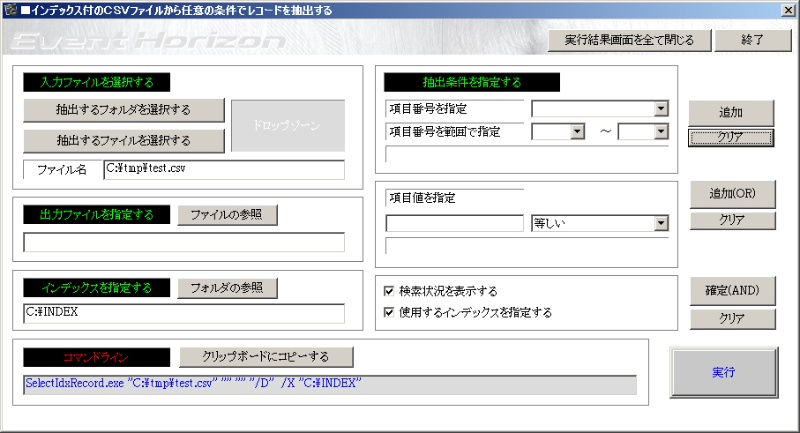This screenshot has height=433, width=800.
Task: Open the 等しい comparison dropdown
Action: tap(661, 223)
